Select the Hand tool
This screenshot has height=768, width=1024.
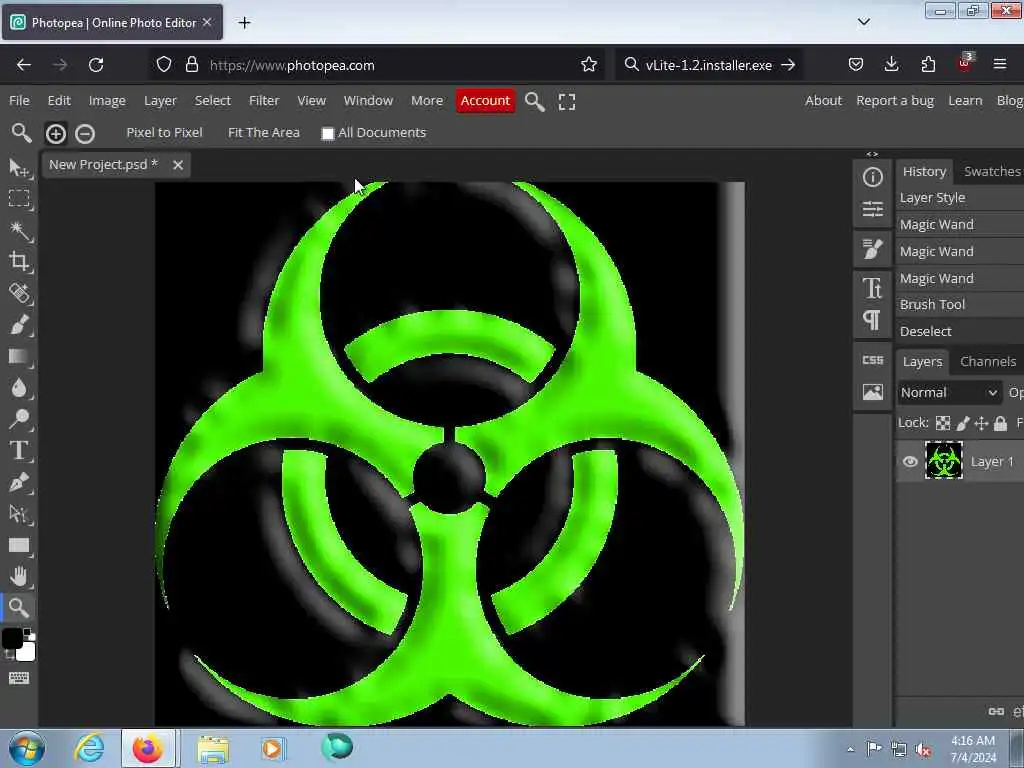(19, 576)
